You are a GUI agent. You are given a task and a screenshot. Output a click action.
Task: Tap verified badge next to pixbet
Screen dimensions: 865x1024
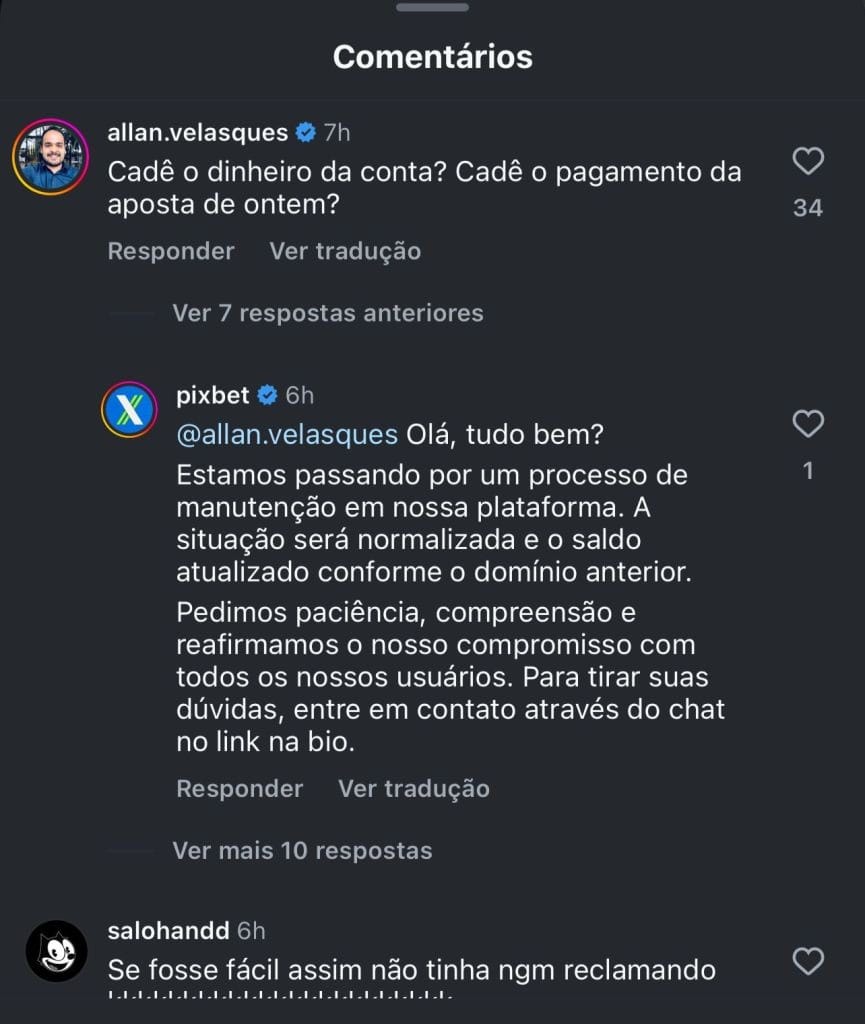[268, 395]
